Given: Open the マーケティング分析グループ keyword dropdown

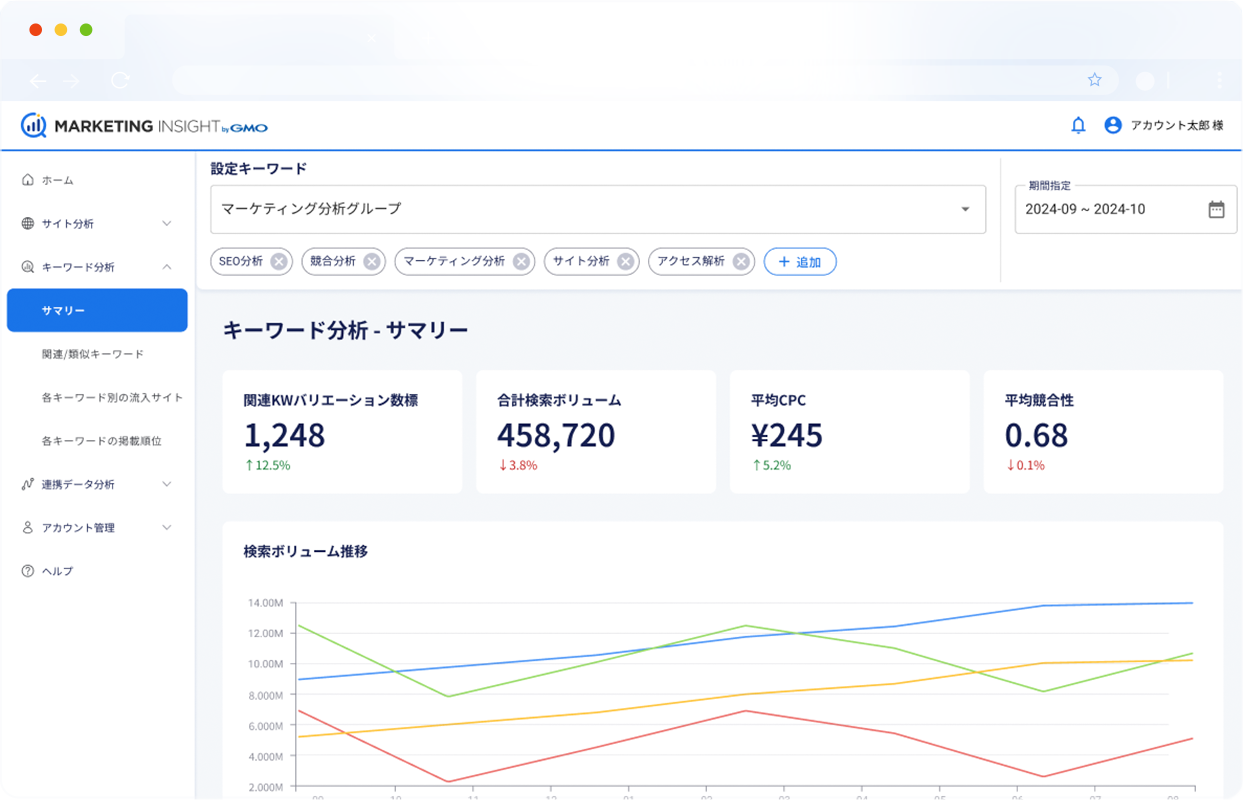Looking at the screenshot, I should tap(965, 209).
